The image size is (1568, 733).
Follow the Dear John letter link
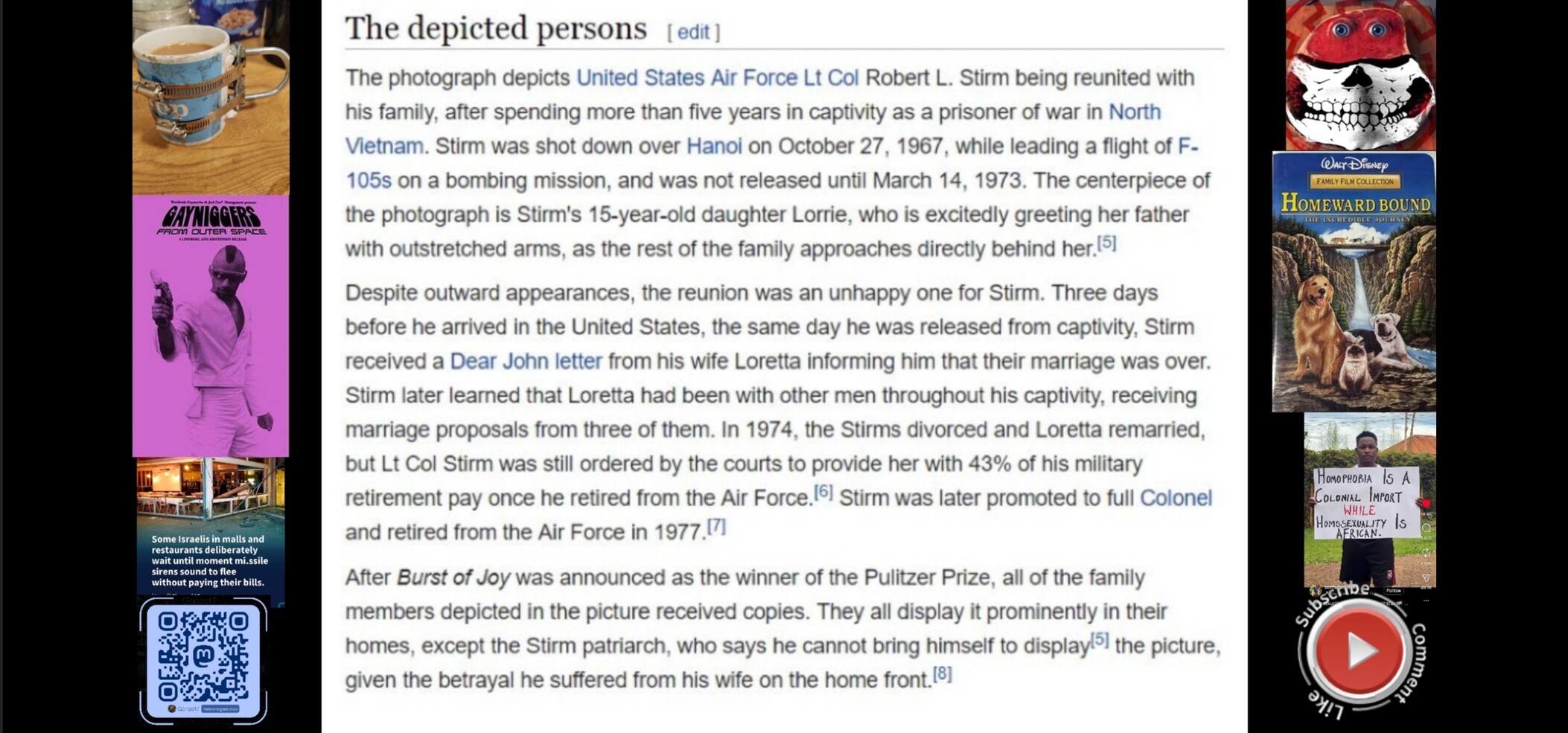point(526,361)
